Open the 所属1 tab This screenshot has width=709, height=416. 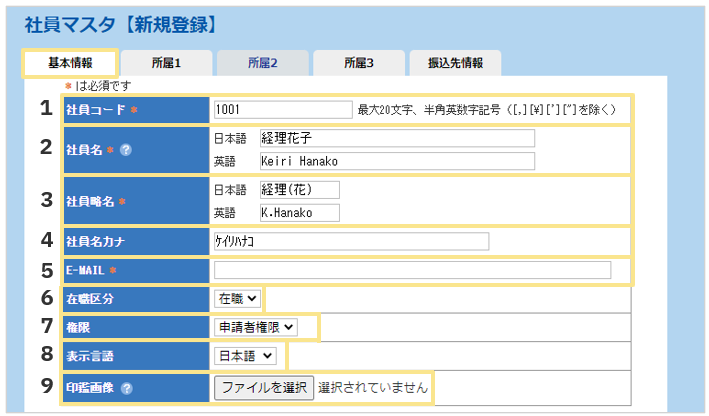tap(166, 63)
